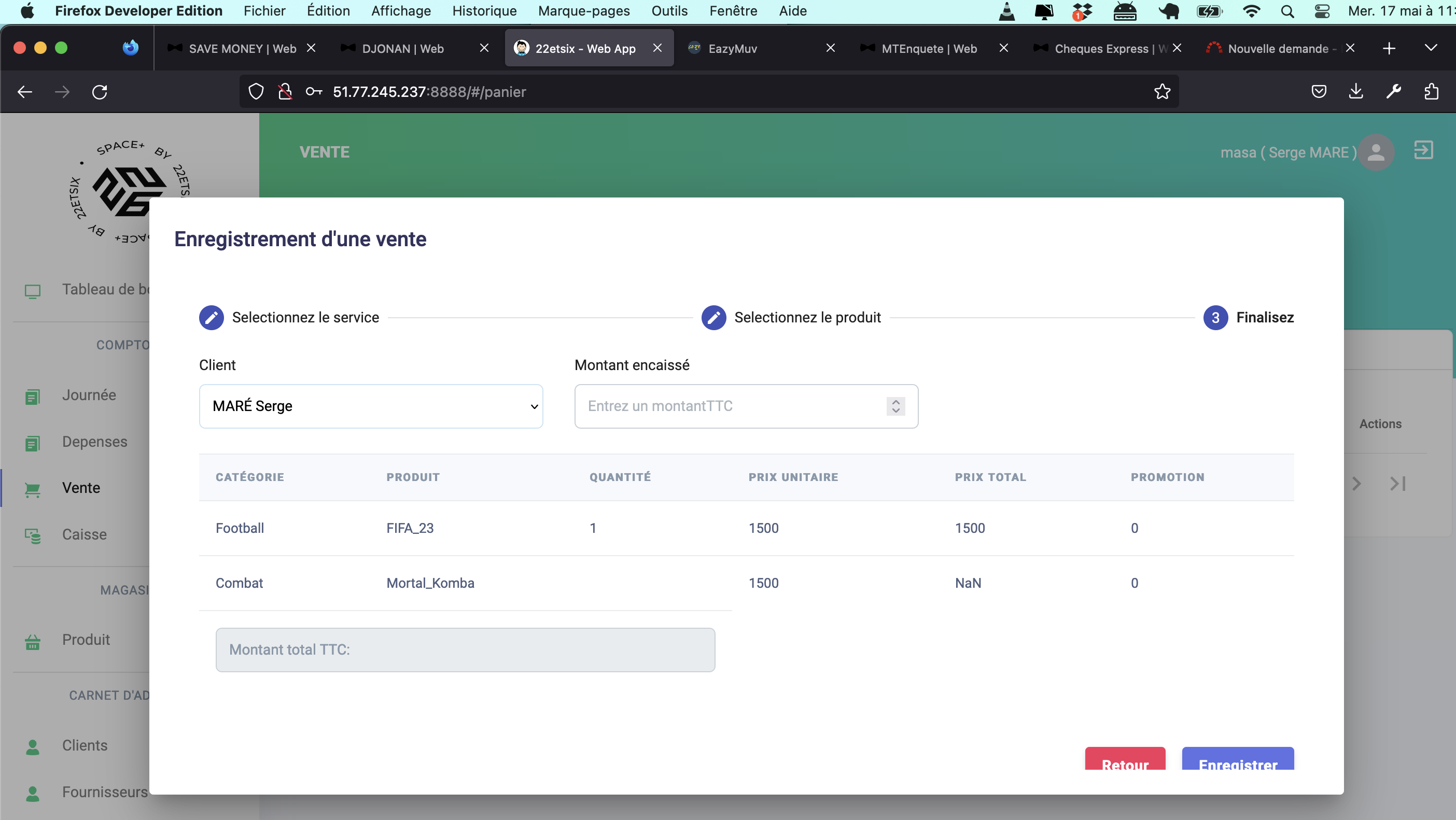Click the Enregistrer button
The width and height of the screenshot is (1456, 820).
(1238, 759)
